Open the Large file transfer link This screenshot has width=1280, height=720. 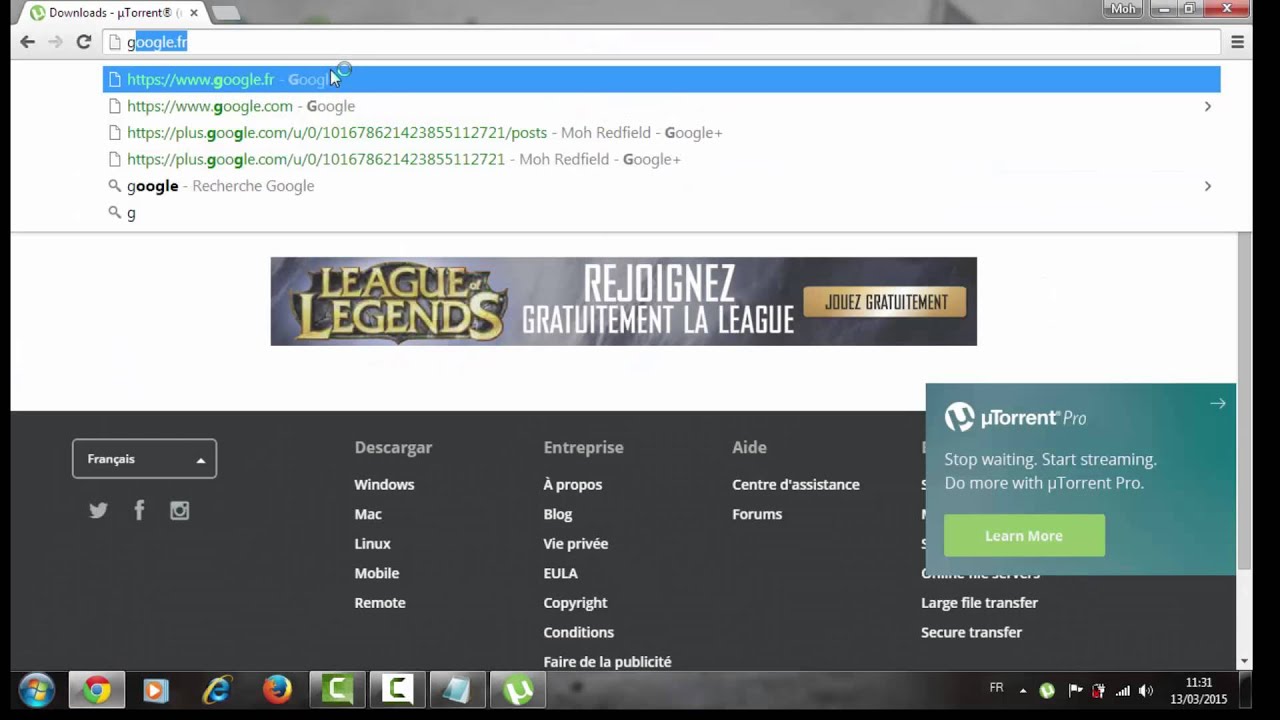coord(979,603)
